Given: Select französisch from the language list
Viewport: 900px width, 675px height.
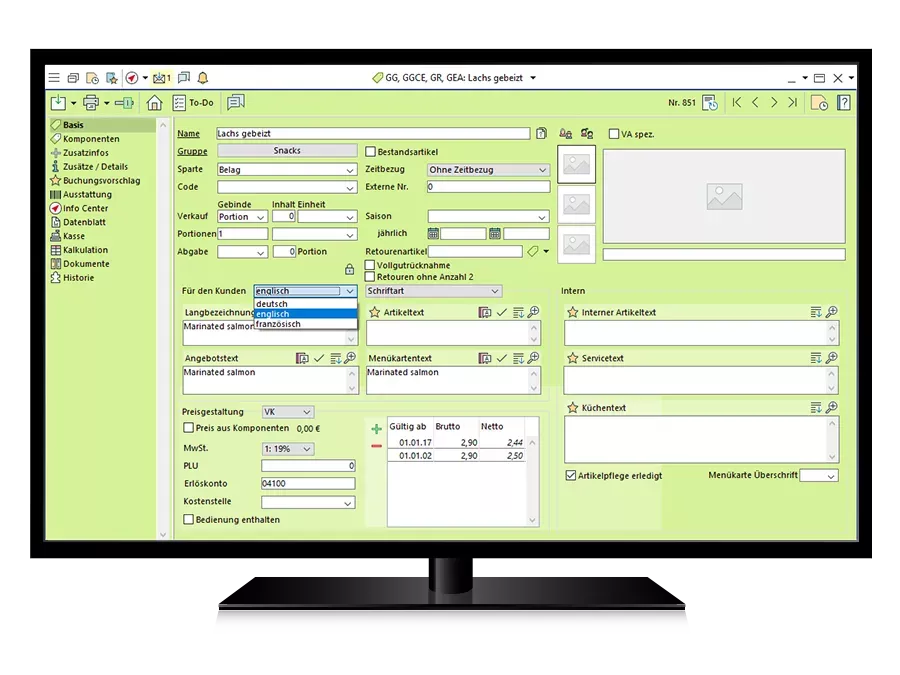Looking at the screenshot, I should coord(278,324).
